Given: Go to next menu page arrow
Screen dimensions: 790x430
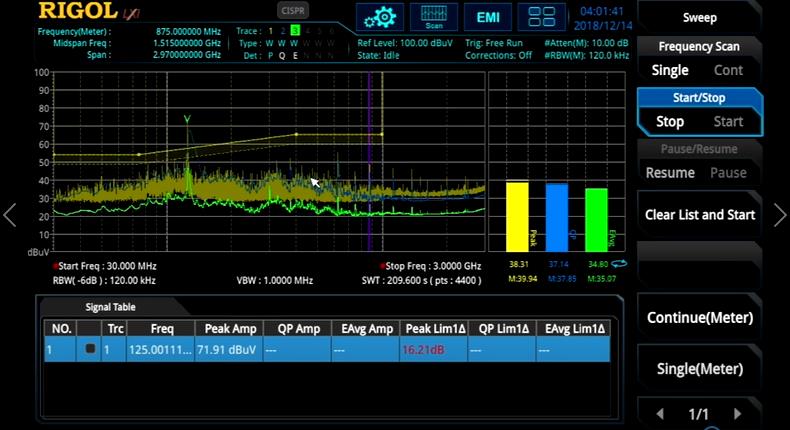Looking at the screenshot, I should pos(737,413).
